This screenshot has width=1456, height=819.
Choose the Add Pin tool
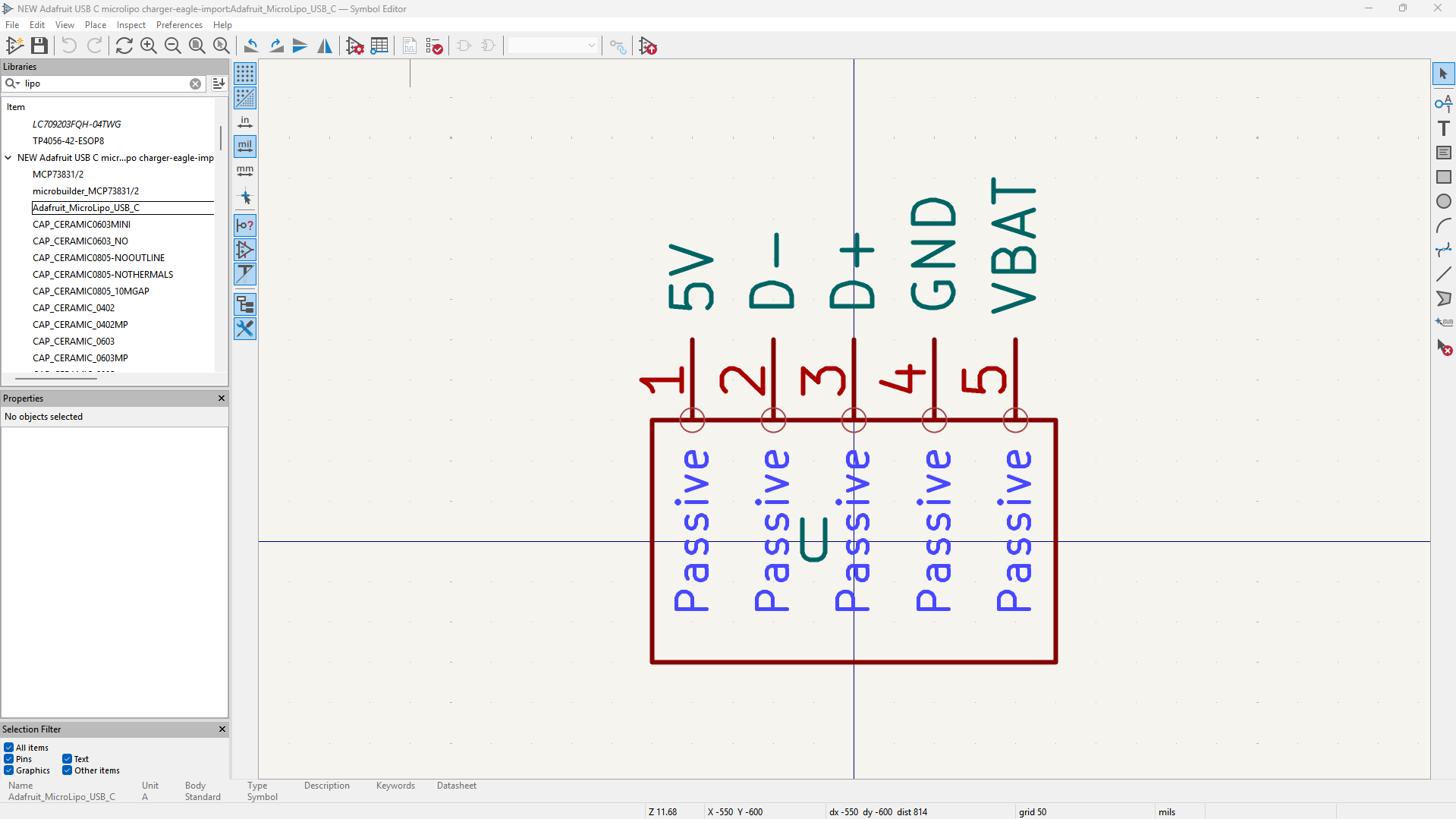click(1443, 102)
